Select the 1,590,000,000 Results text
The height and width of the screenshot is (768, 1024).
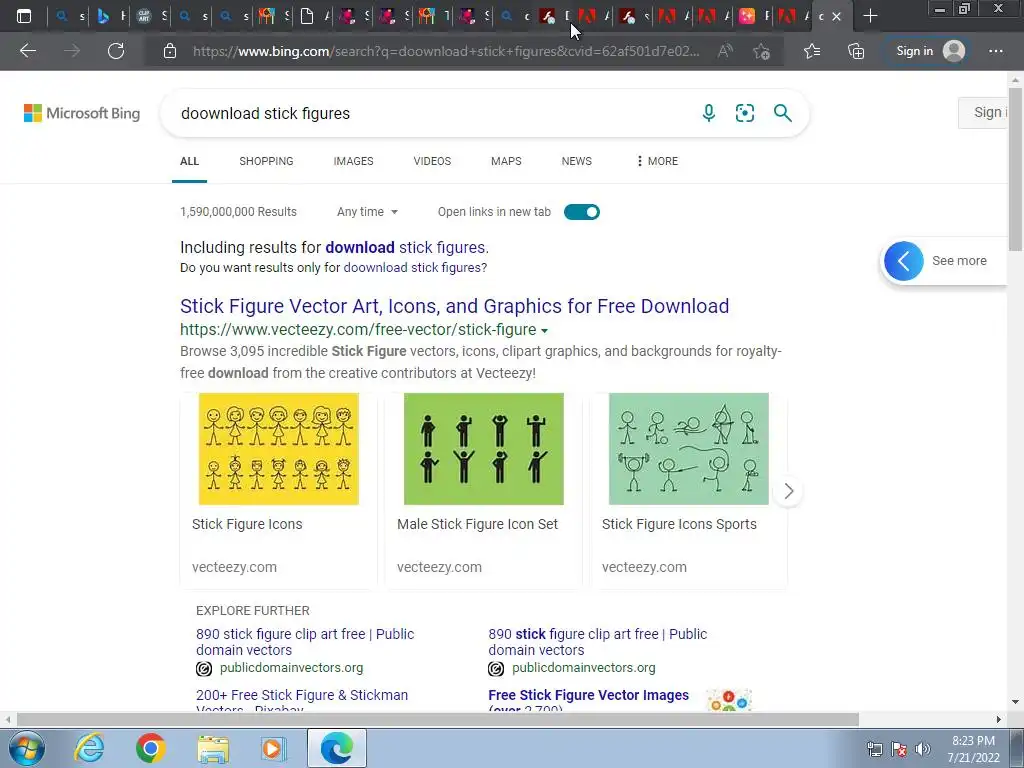click(x=238, y=212)
